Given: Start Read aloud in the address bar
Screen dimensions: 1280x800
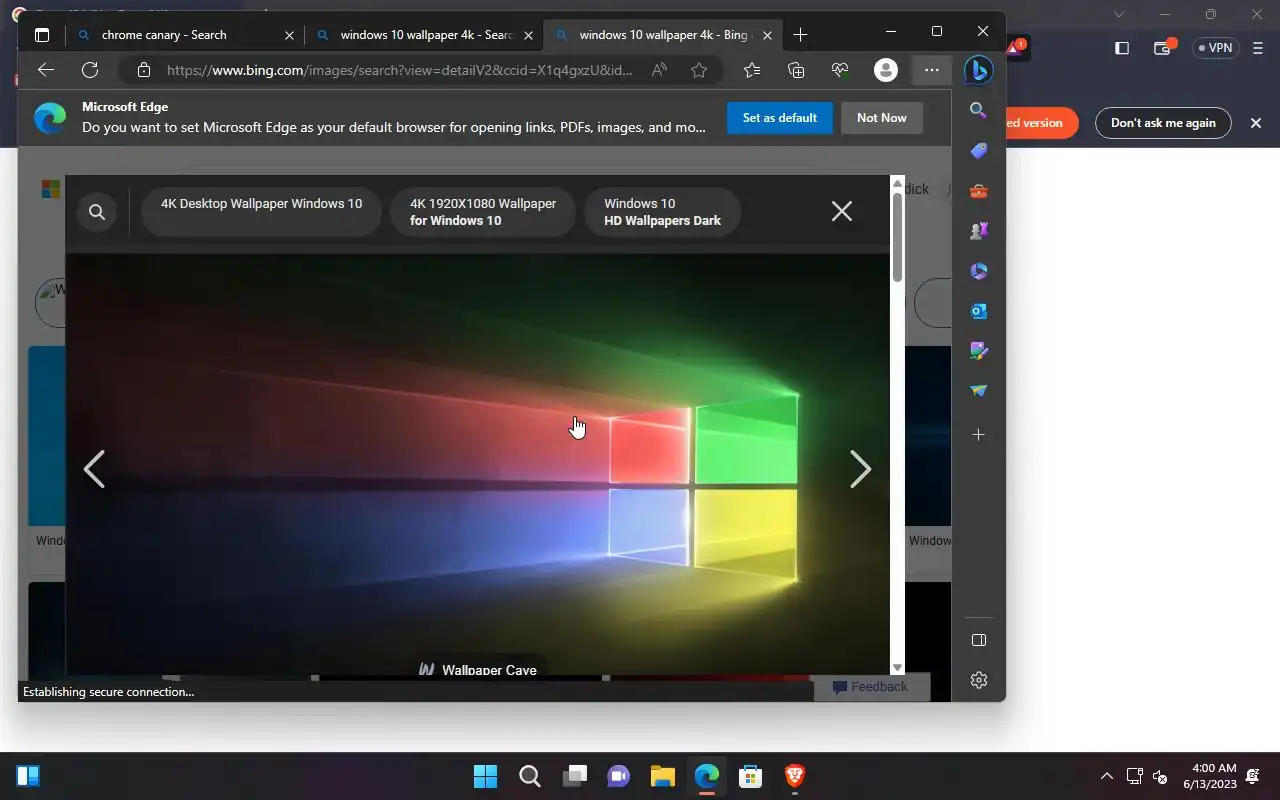Looking at the screenshot, I should point(659,70).
